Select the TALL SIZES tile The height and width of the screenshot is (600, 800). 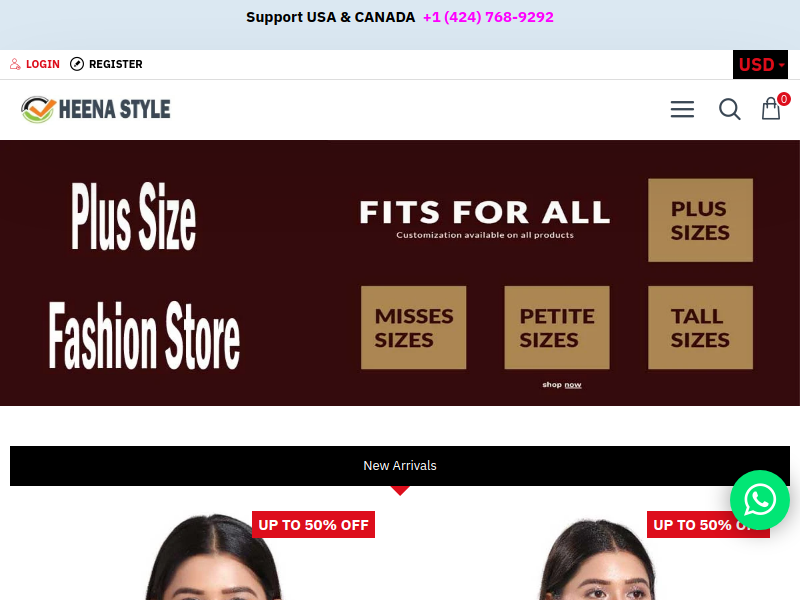coord(701,328)
